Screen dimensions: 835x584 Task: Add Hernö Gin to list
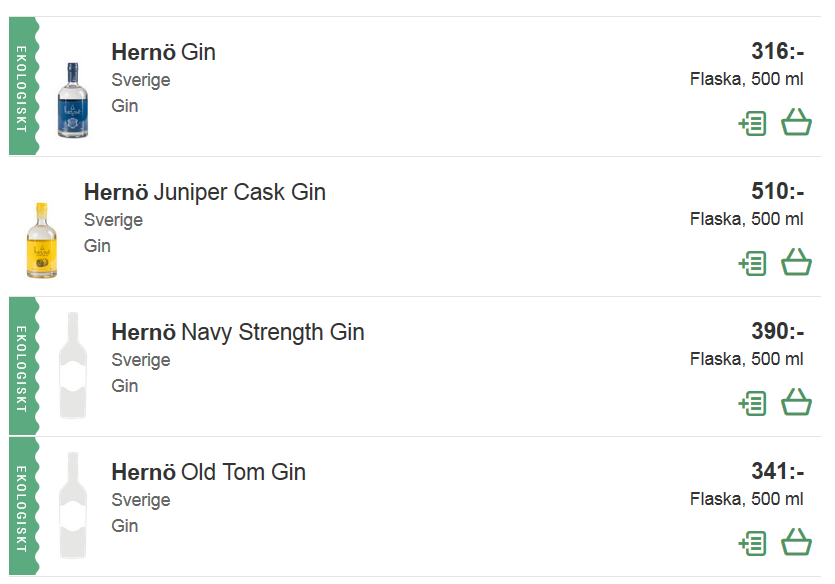coord(752,124)
